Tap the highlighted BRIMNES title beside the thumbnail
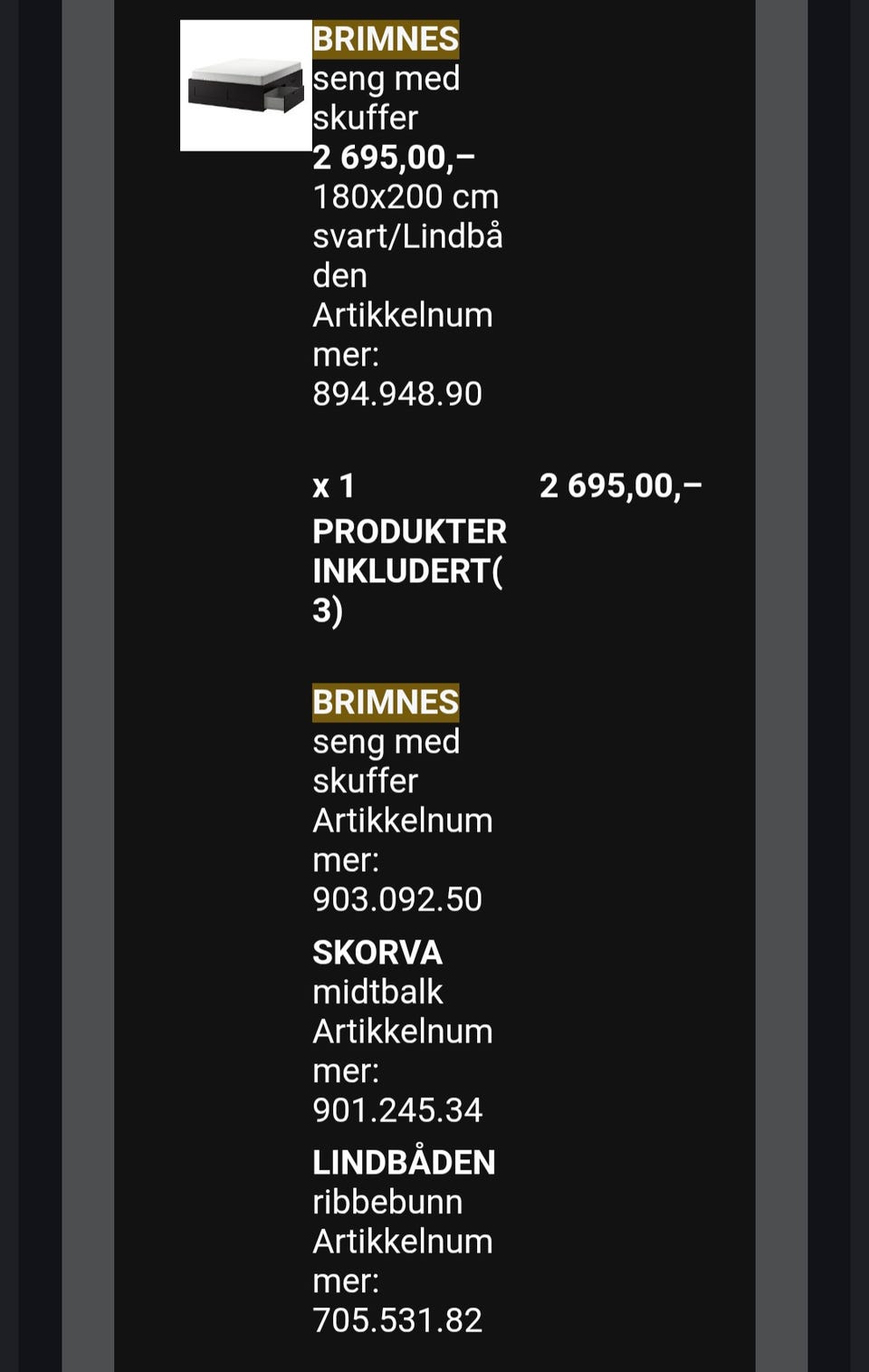This screenshot has width=869, height=1372. tap(386, 39)
